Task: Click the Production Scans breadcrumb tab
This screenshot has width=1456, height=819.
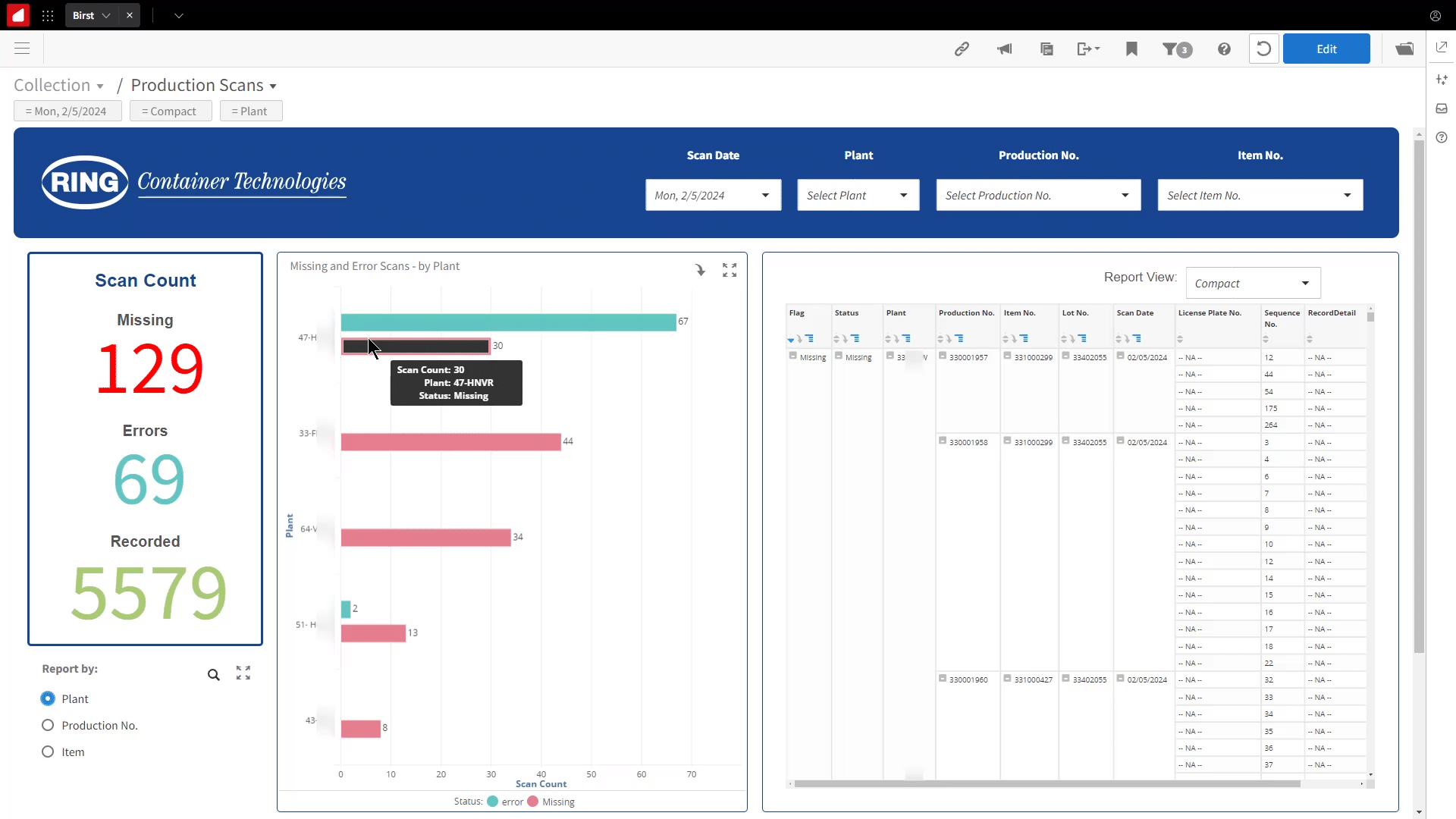Action: point(197,85)
